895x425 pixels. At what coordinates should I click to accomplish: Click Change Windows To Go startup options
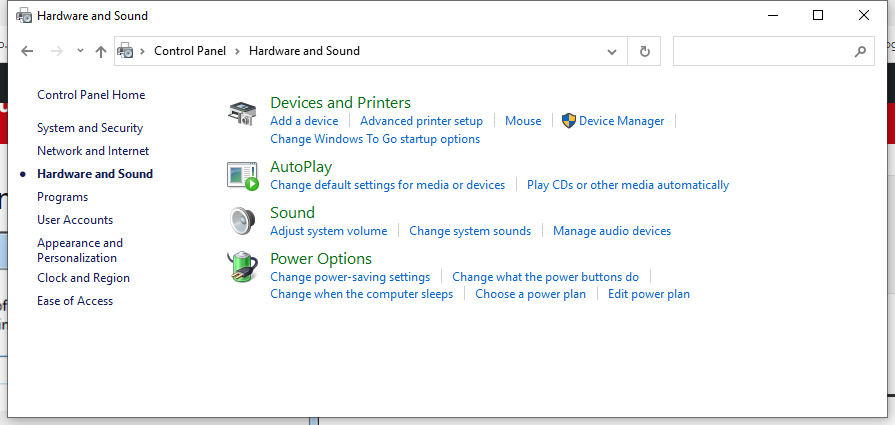(x=375, y=139)
